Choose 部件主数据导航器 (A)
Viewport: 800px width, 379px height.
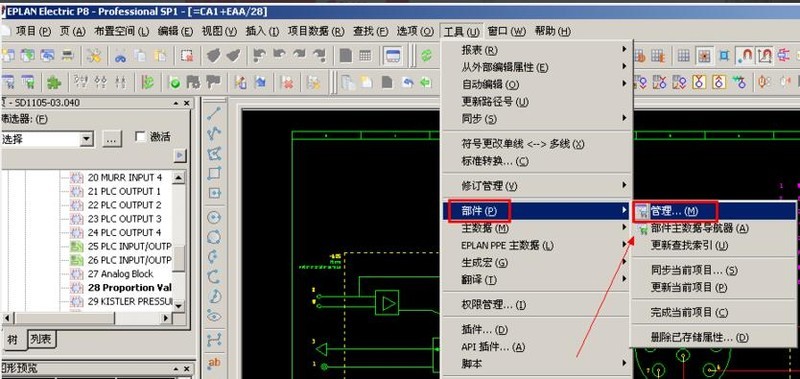tap(714, 228)
